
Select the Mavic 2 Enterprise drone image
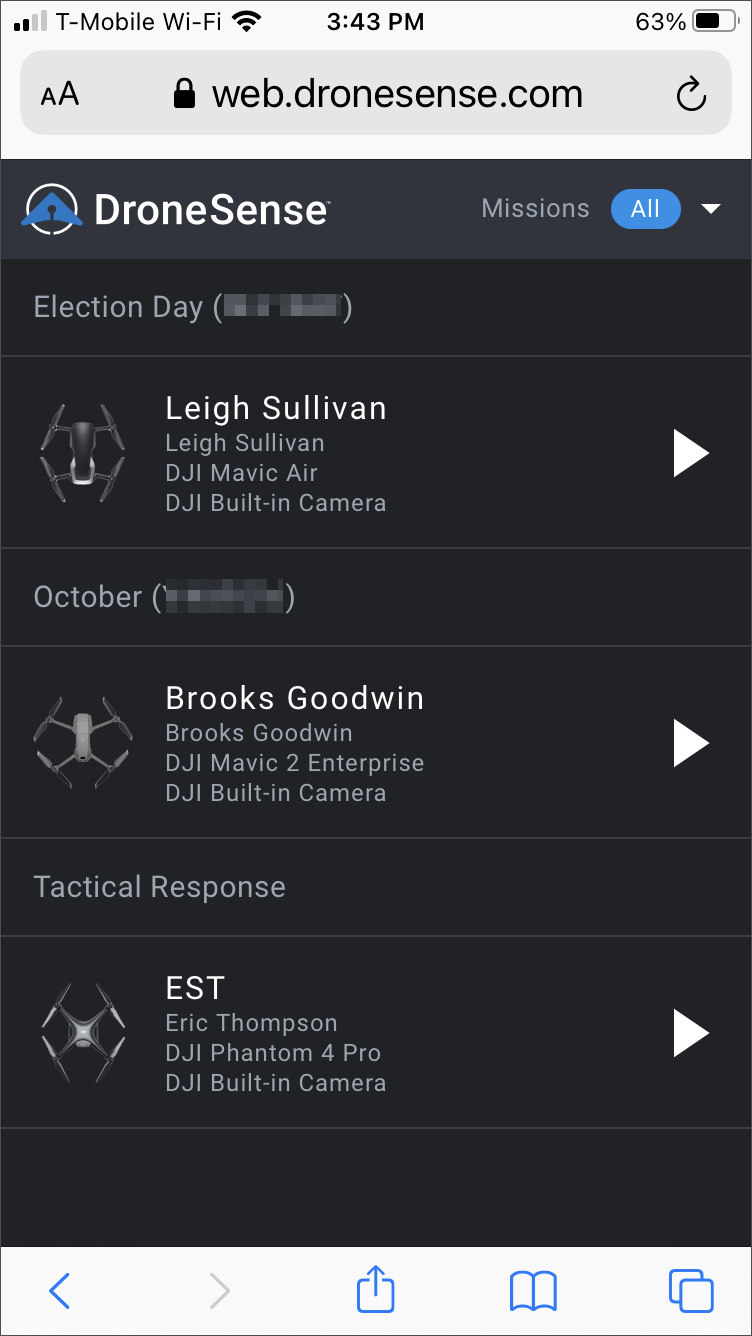pyautogui.click(x=83, y=742)
